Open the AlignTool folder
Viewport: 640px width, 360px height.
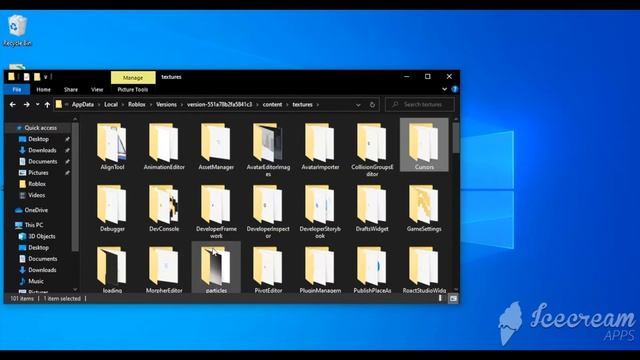(x=112, y=147)
